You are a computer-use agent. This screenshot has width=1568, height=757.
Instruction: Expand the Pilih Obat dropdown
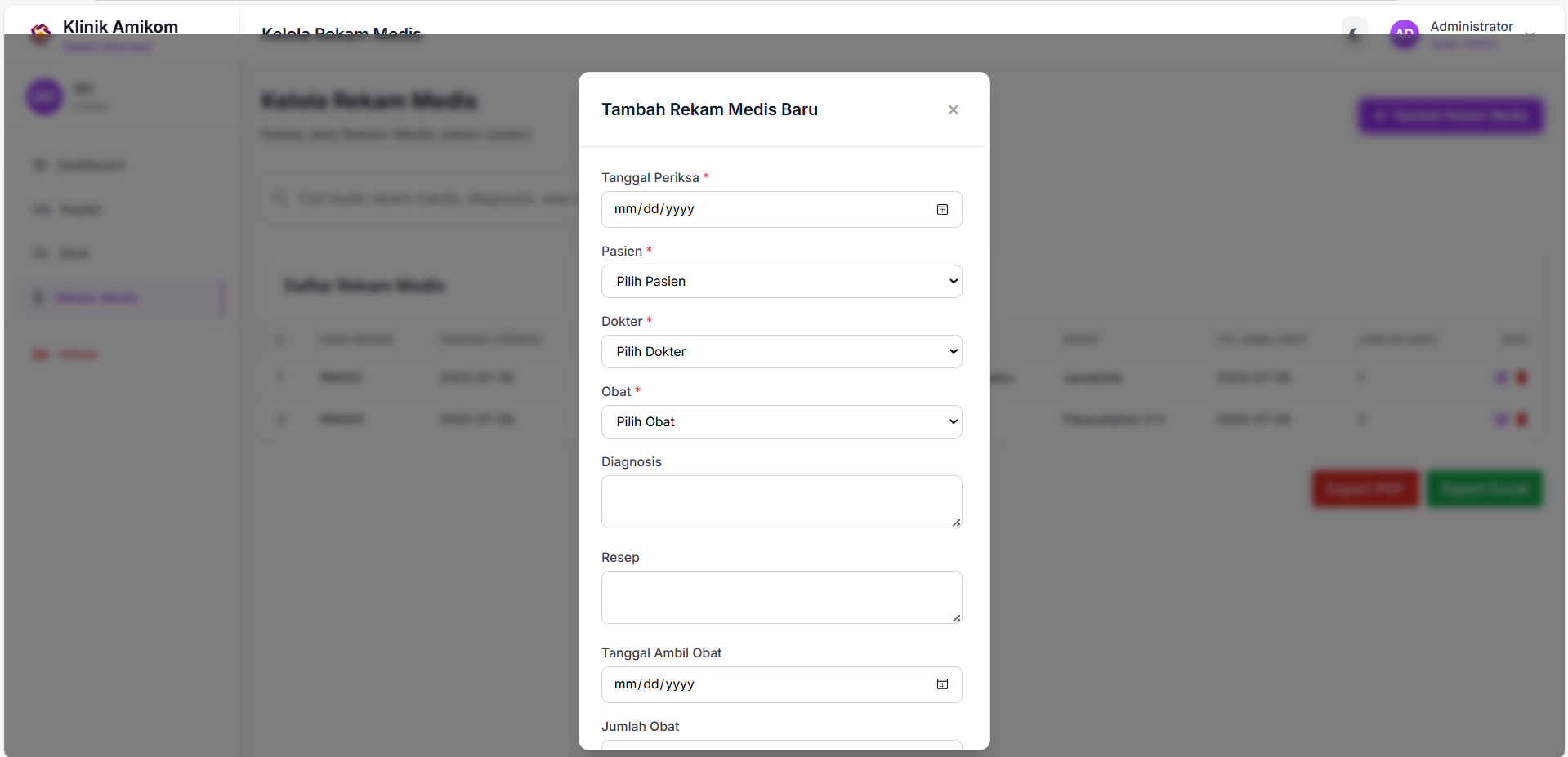[x=781, y=422]
